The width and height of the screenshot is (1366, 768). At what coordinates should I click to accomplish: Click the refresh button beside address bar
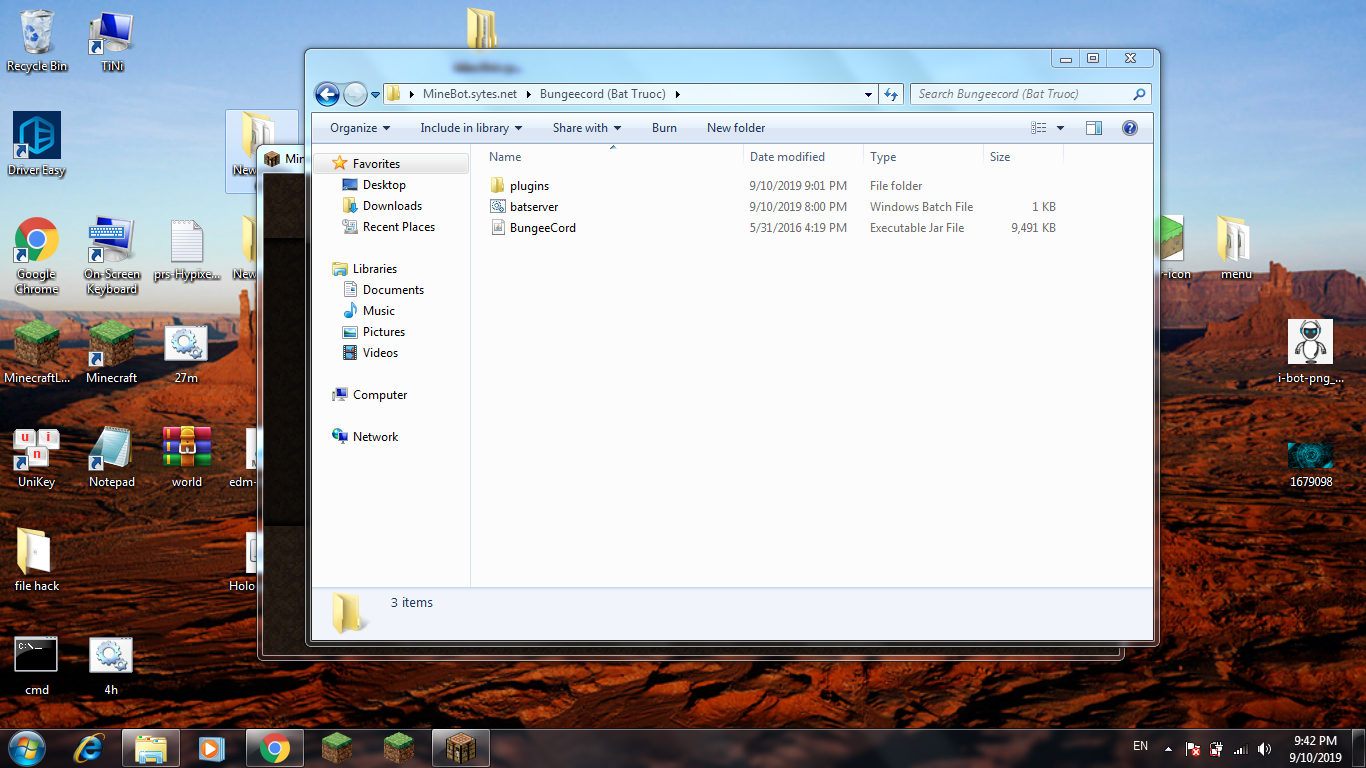pos(890,94)
